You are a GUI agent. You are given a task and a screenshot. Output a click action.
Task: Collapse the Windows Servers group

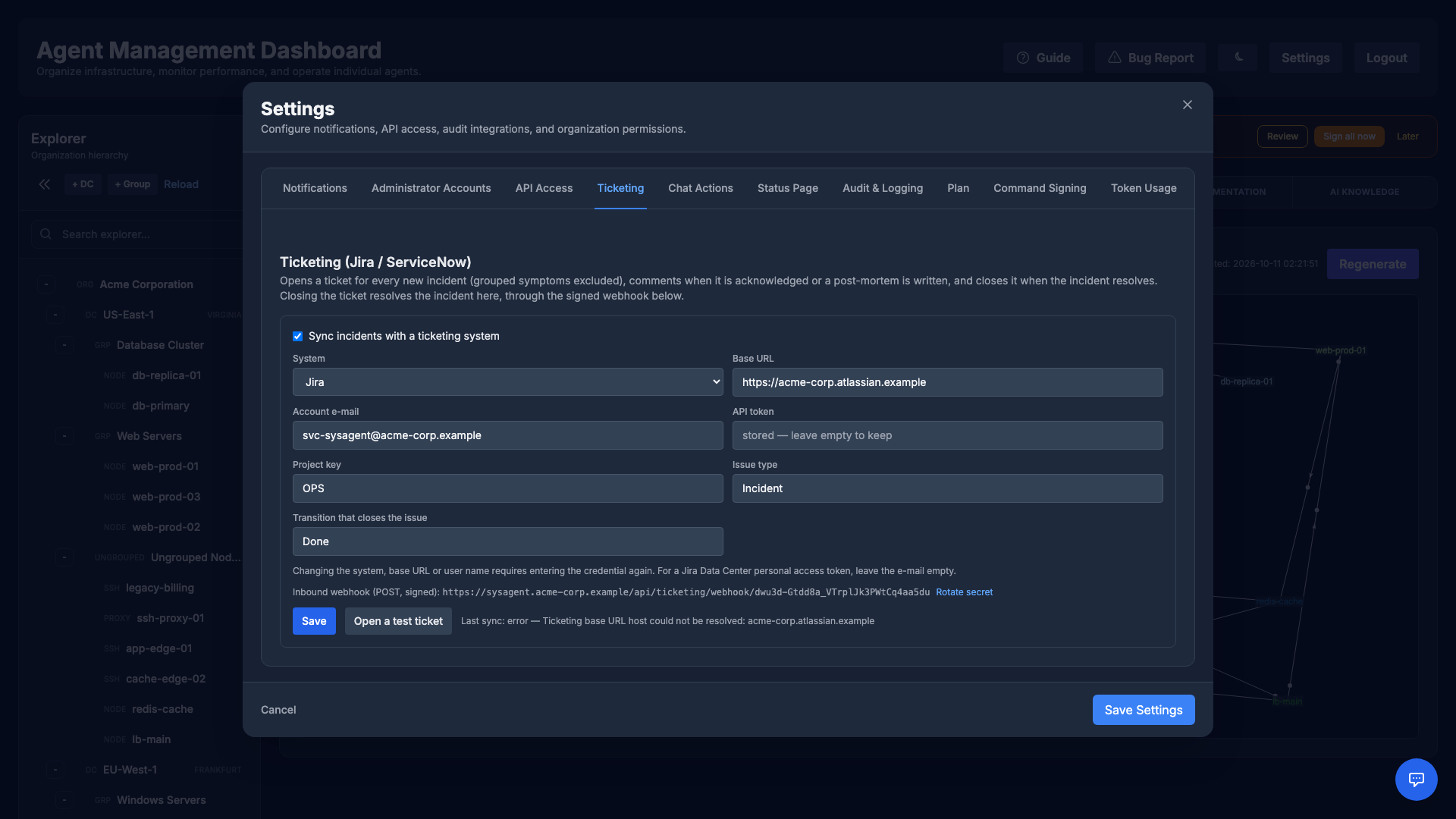coord(64,800)
